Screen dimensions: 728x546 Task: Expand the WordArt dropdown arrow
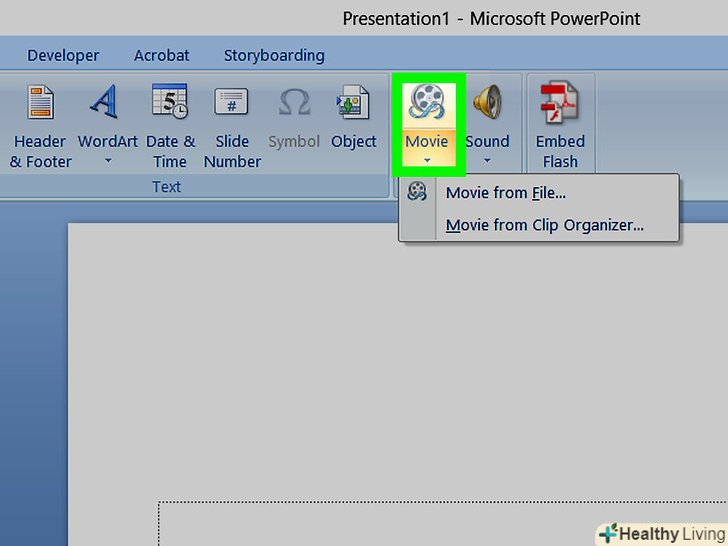pos(108,161)
